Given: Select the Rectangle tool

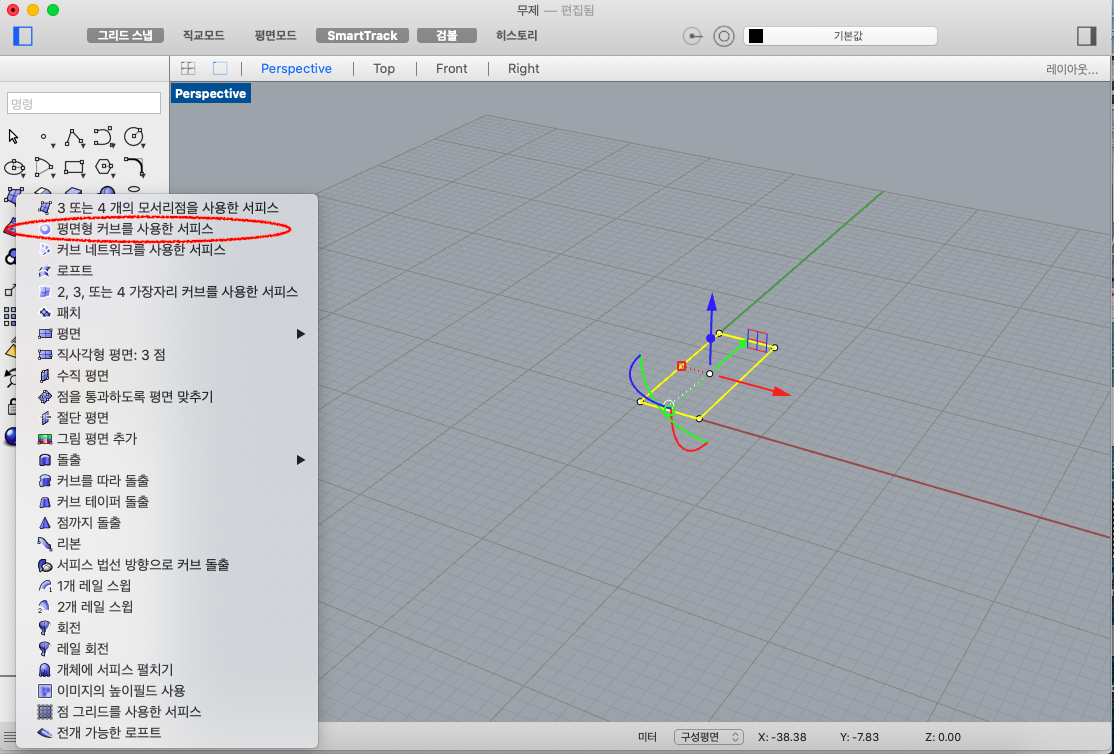Looking at the screenshot, I should point(74,168).
